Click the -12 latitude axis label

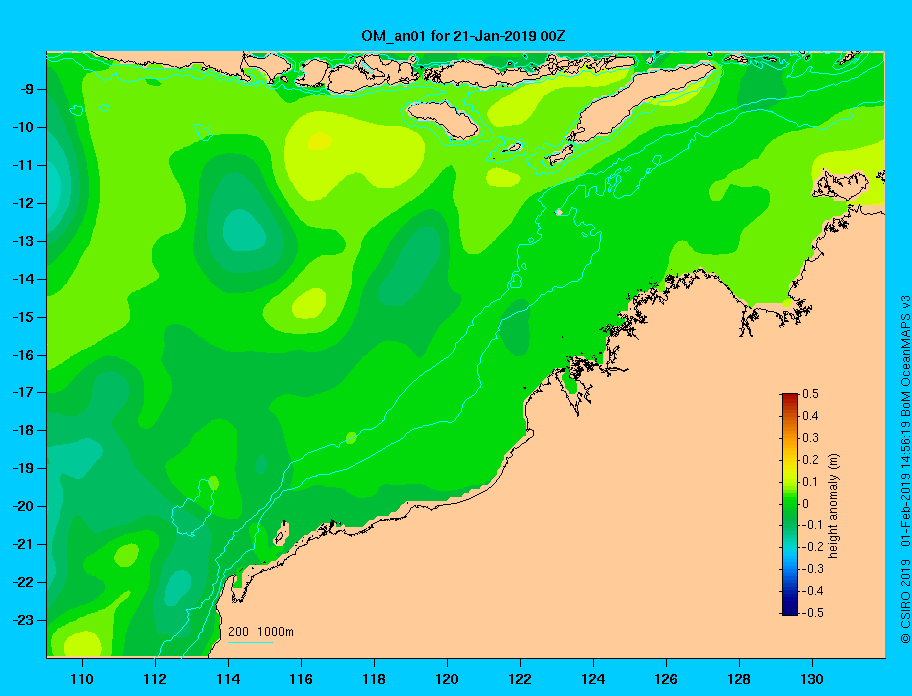[24, 204]
